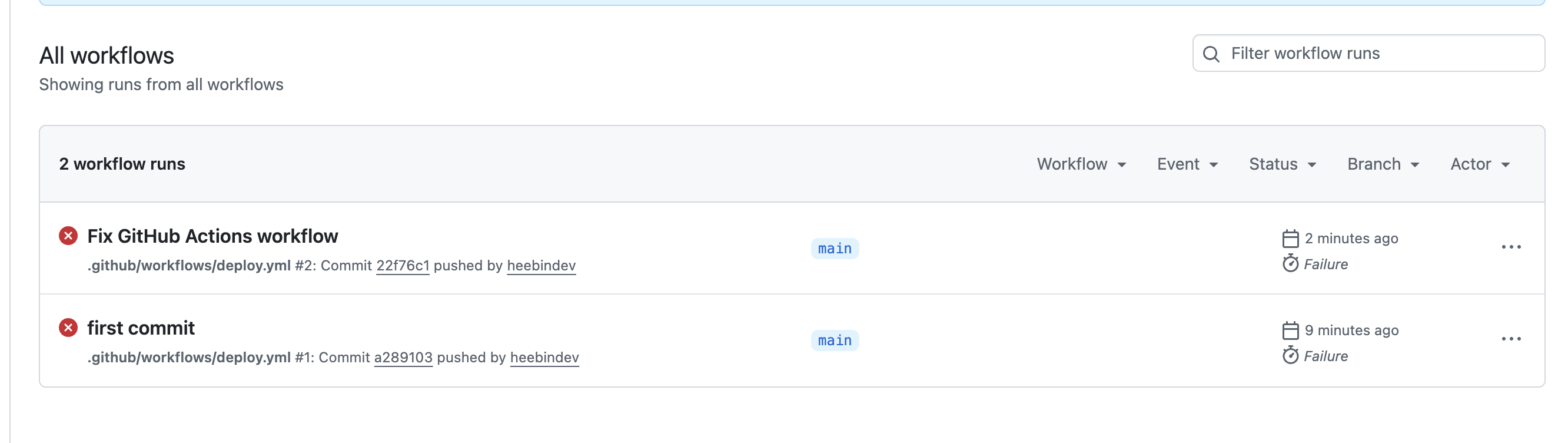Screen dimensions: 1568x443
Task: Click the stopwatch icon beside the first commit's Failure
Action: pos(1290,355)
